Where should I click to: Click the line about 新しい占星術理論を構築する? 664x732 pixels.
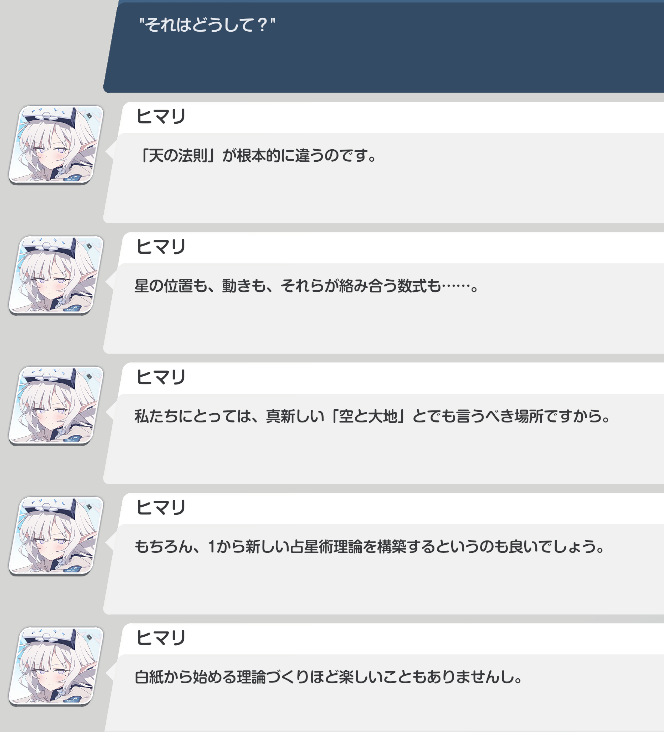(370, 546)
